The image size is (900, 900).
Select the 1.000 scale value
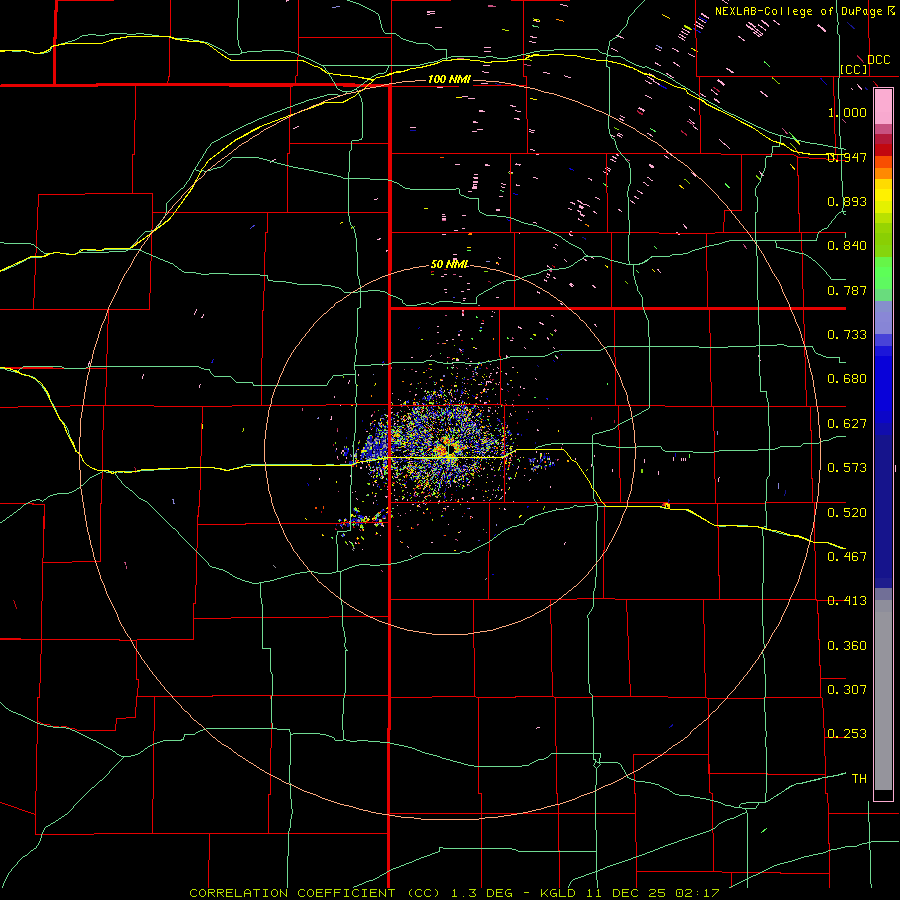tap(847, 112)
